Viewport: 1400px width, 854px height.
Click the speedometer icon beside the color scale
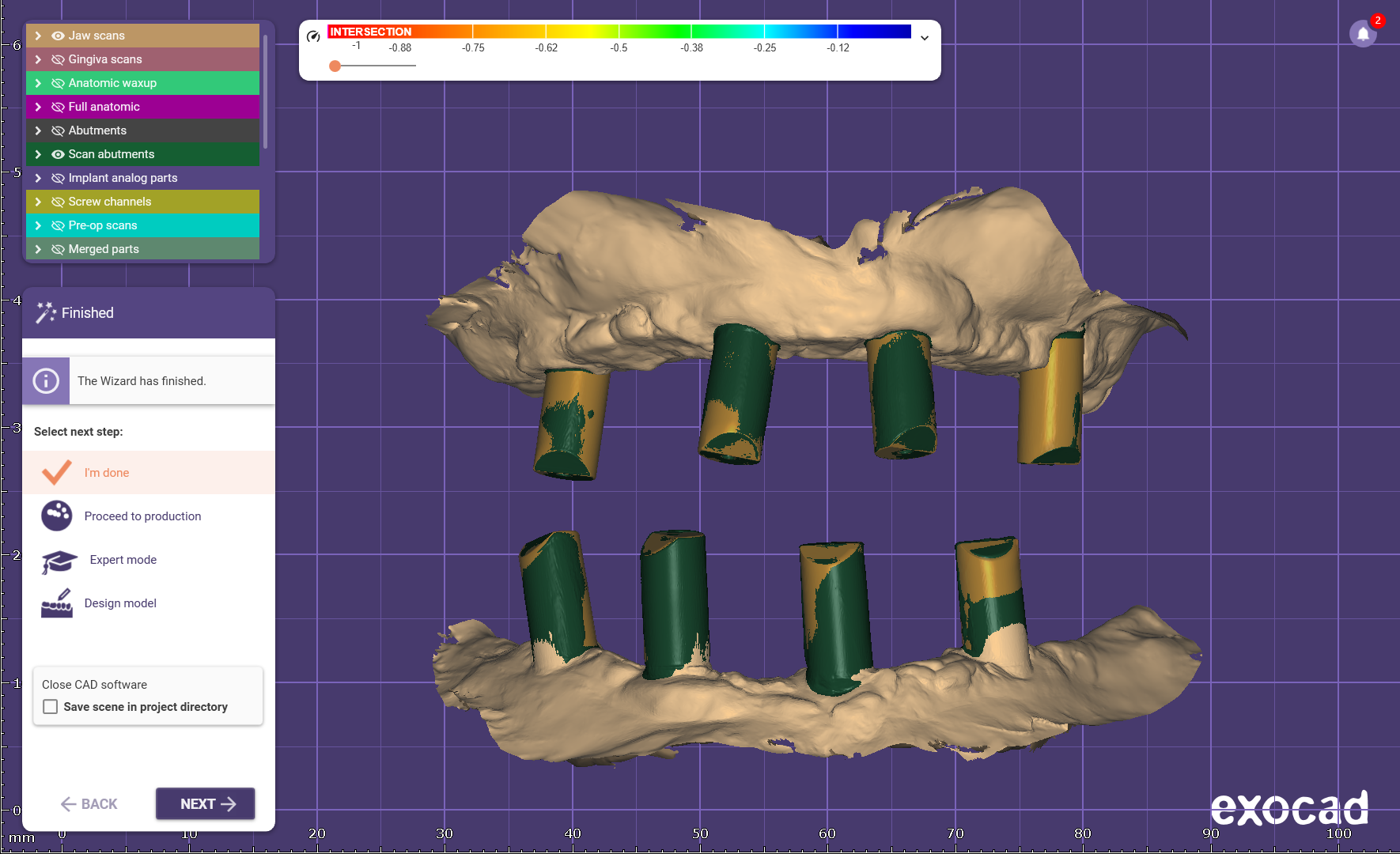click(313, 36)
